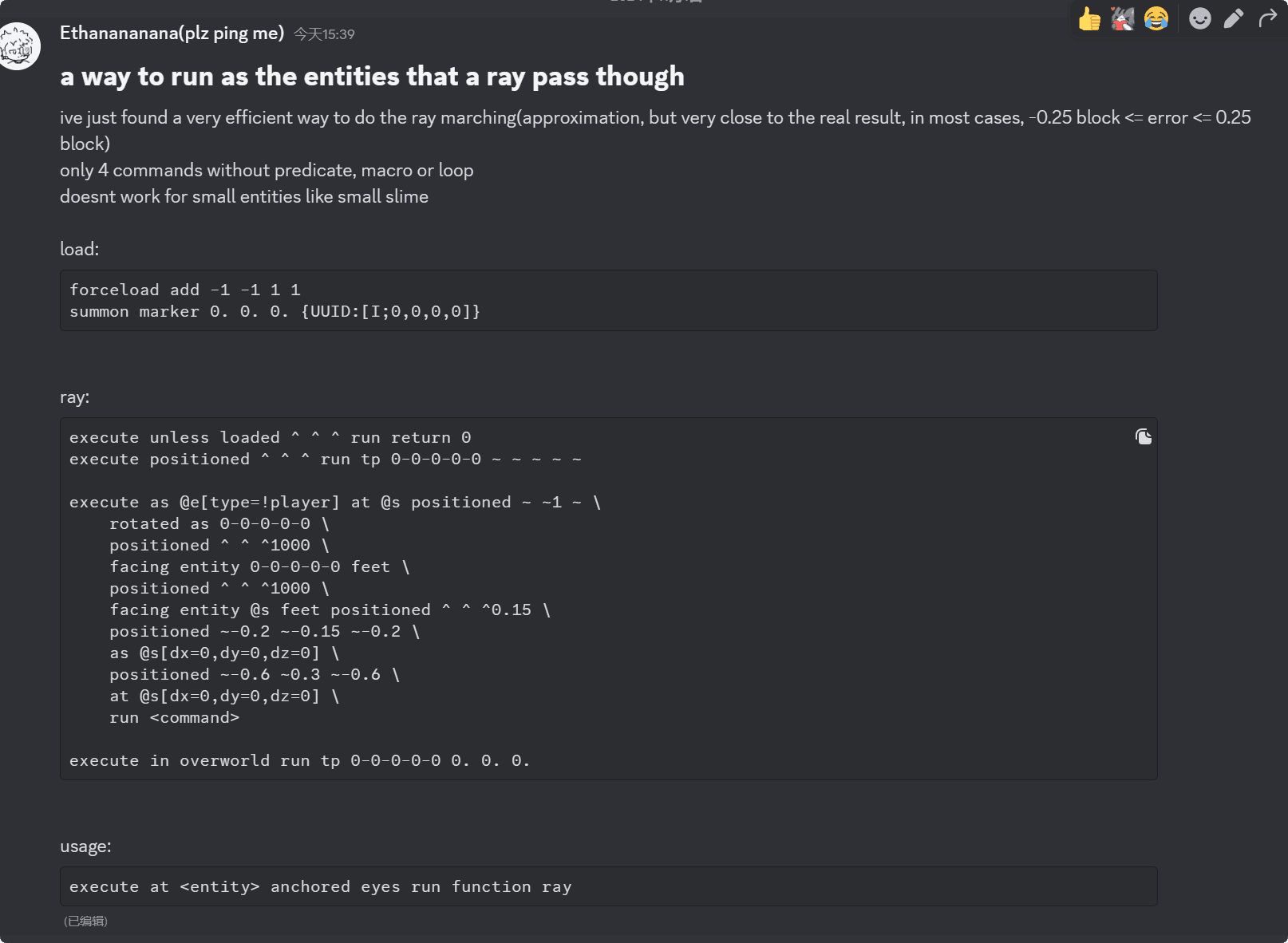
Task: Forward the message with the arrow icon
Action: (x=1267, y=18)
